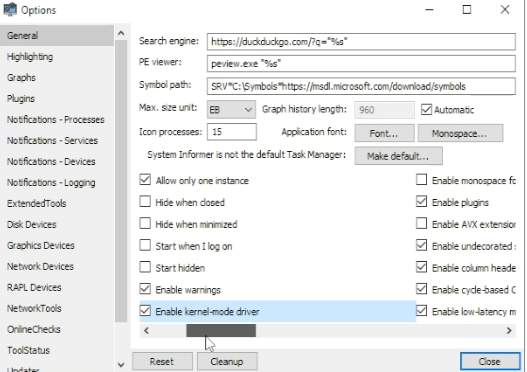Open the Max. size unit dropdown

click(x=231, y=110)
